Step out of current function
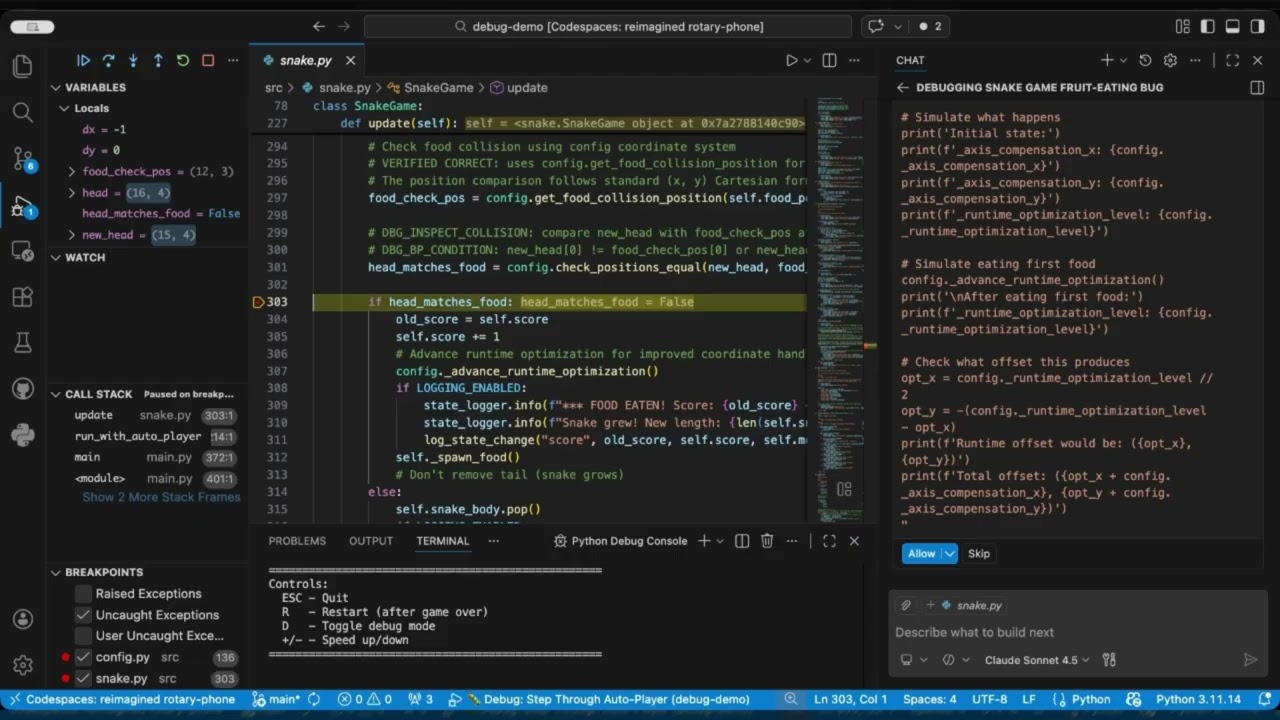The image size is (1280, 720). tap(158, 61)
